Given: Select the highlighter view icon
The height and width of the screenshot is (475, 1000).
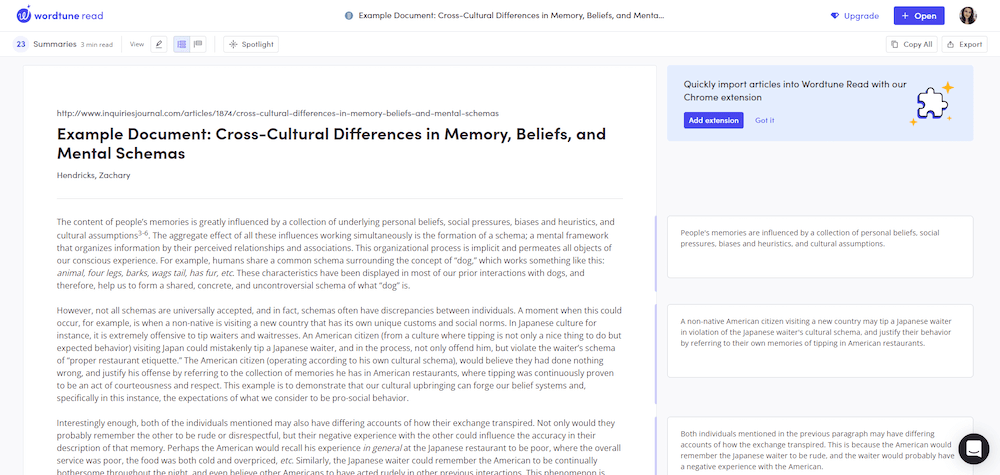Looking at the screenshot, I should (x=160, y=44).
